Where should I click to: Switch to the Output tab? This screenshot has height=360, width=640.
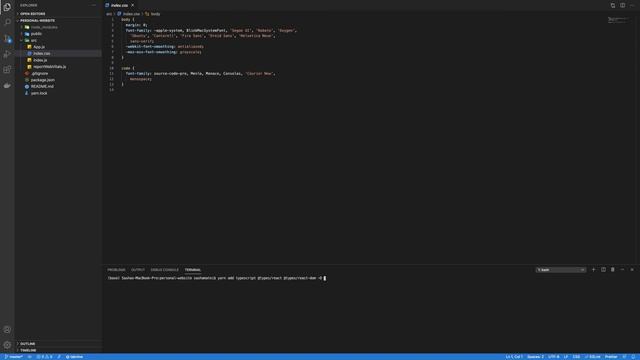point(138,270)
